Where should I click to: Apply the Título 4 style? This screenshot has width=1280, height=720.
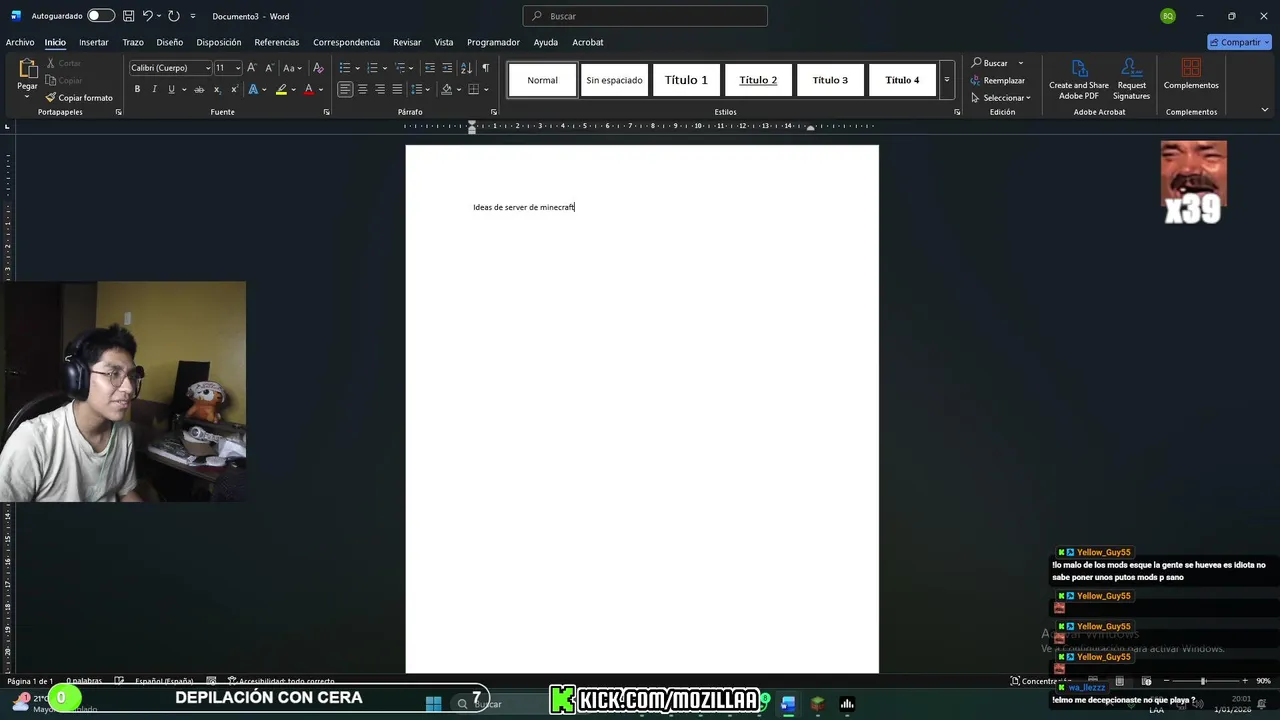pos(902,80)
